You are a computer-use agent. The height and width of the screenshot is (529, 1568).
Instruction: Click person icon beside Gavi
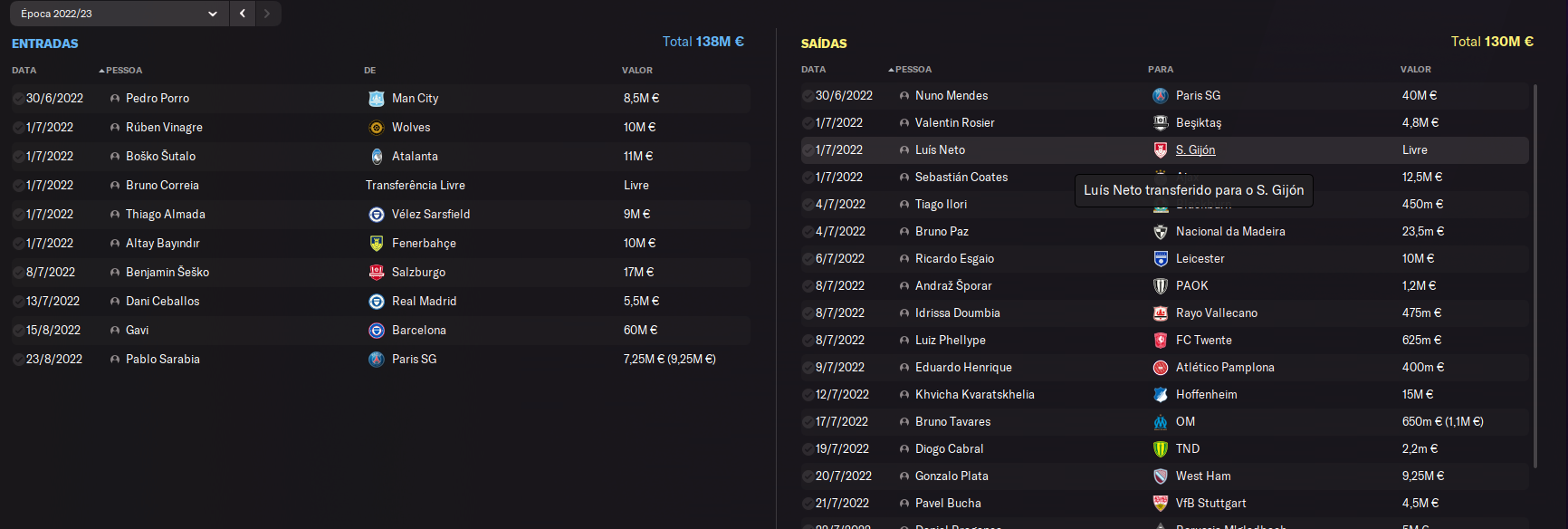(x=115, y=331)
